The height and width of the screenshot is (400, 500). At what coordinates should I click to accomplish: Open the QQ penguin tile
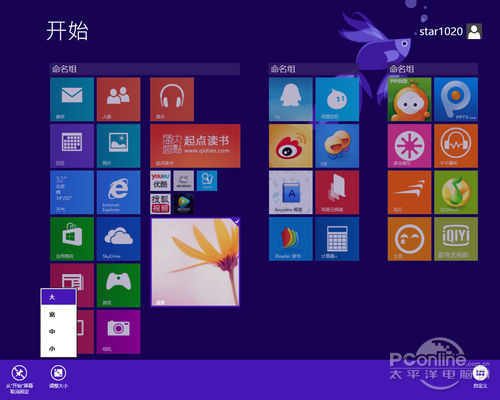click(x=291, y=99)
